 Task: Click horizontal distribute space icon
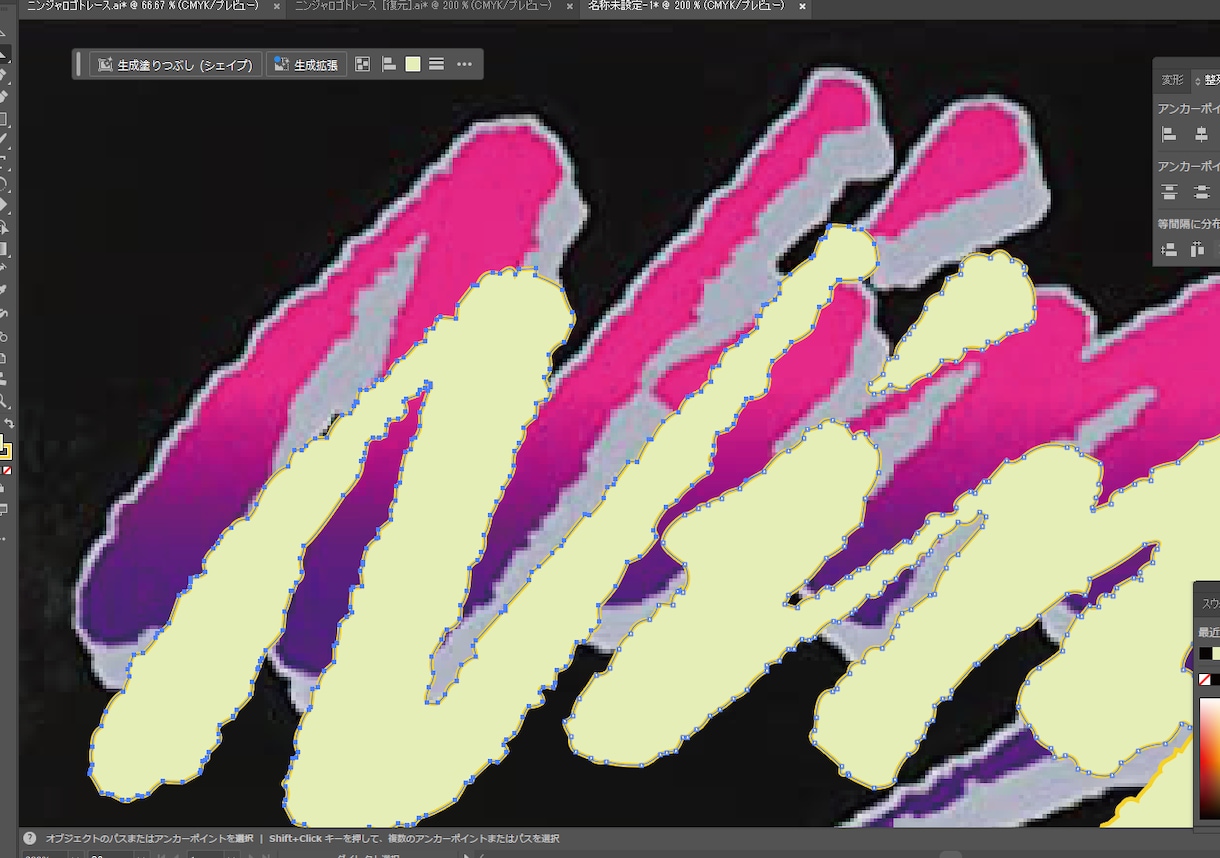point(1199,250)
